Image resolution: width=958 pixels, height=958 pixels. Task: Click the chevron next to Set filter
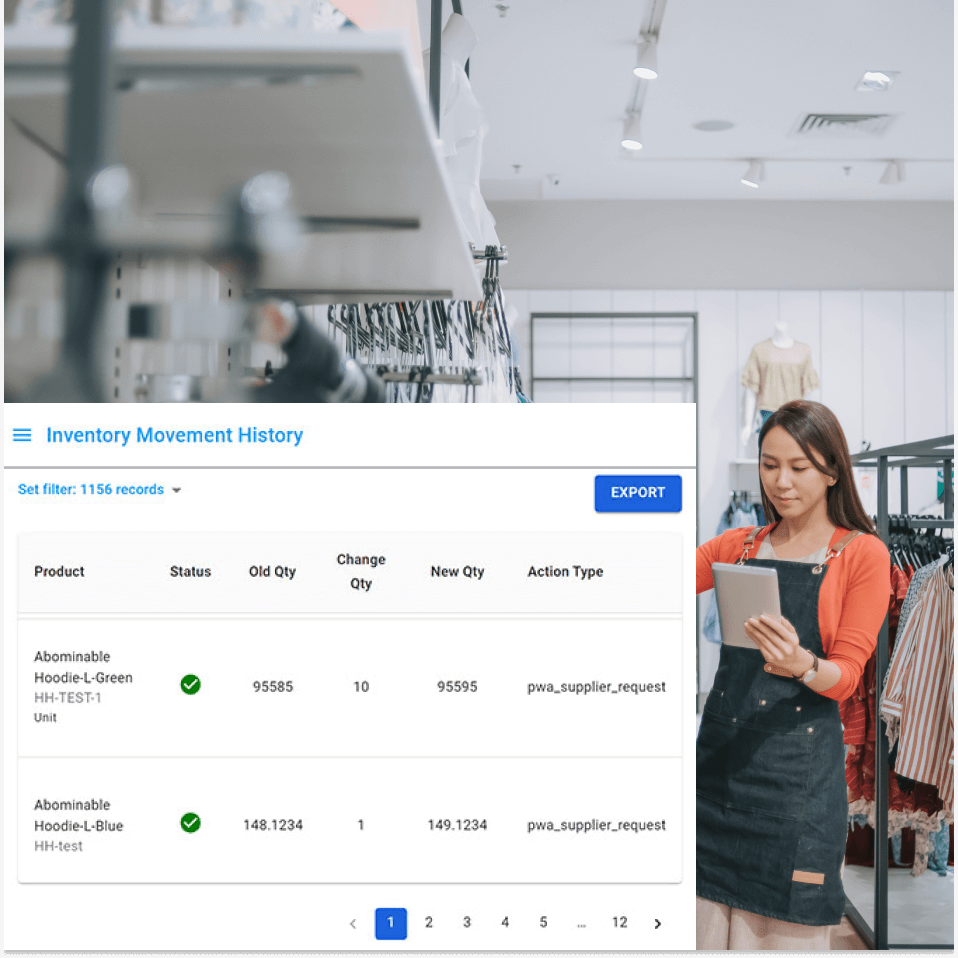pyautogui.click(x=177, y=490)
